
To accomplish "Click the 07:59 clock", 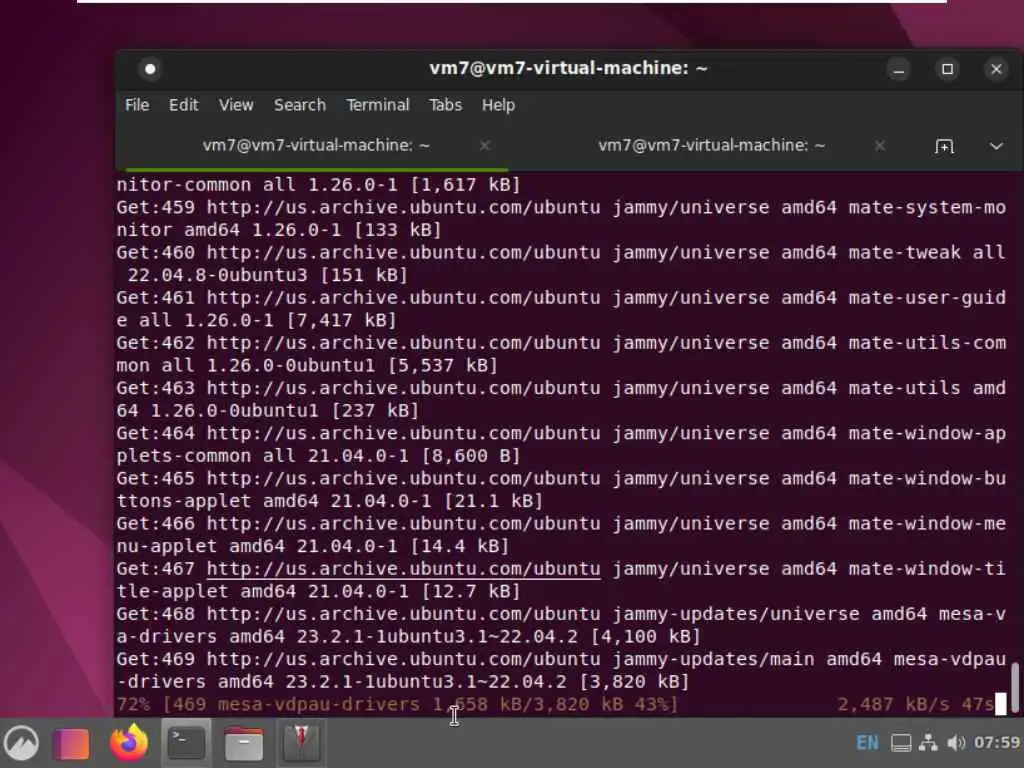I will 997,743.
